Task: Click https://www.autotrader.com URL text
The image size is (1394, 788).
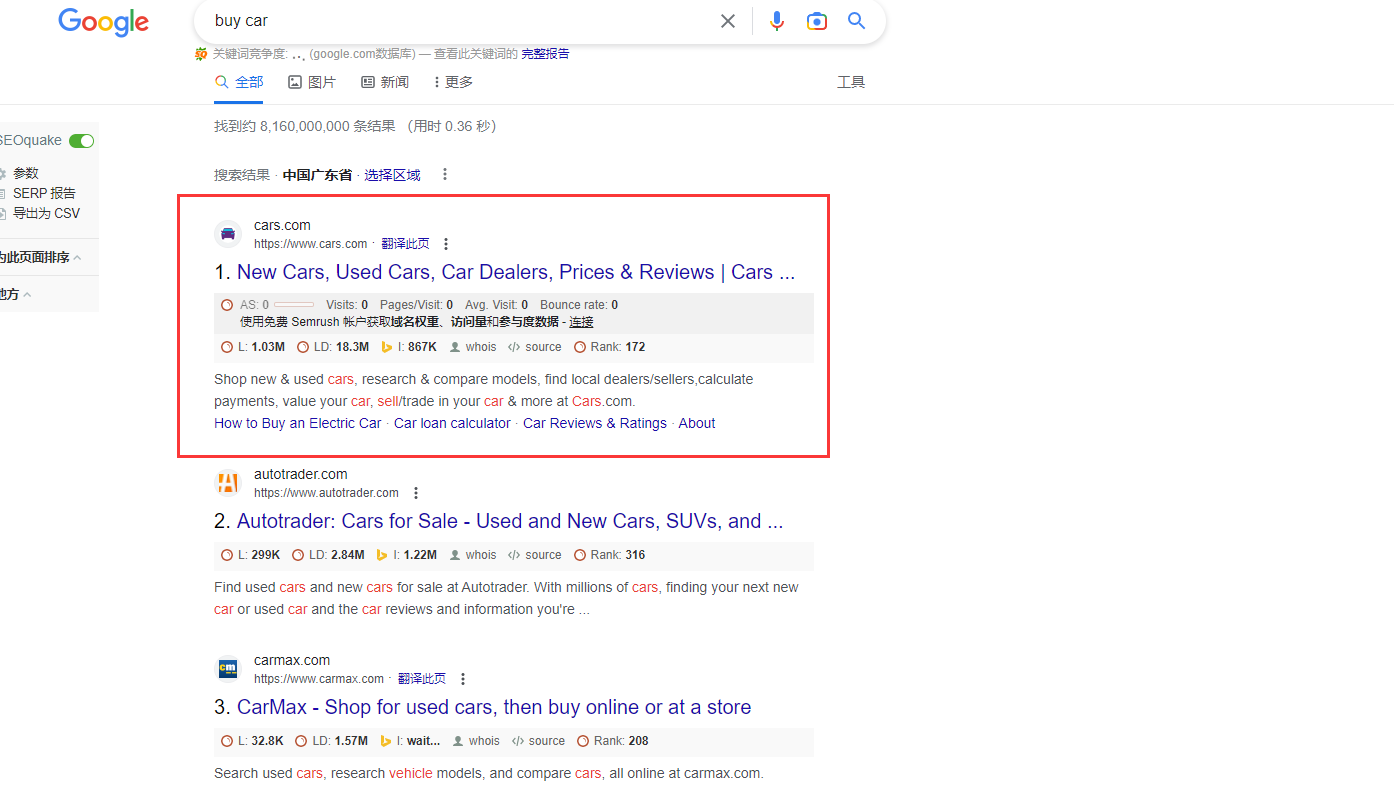Action: (326, 493)
